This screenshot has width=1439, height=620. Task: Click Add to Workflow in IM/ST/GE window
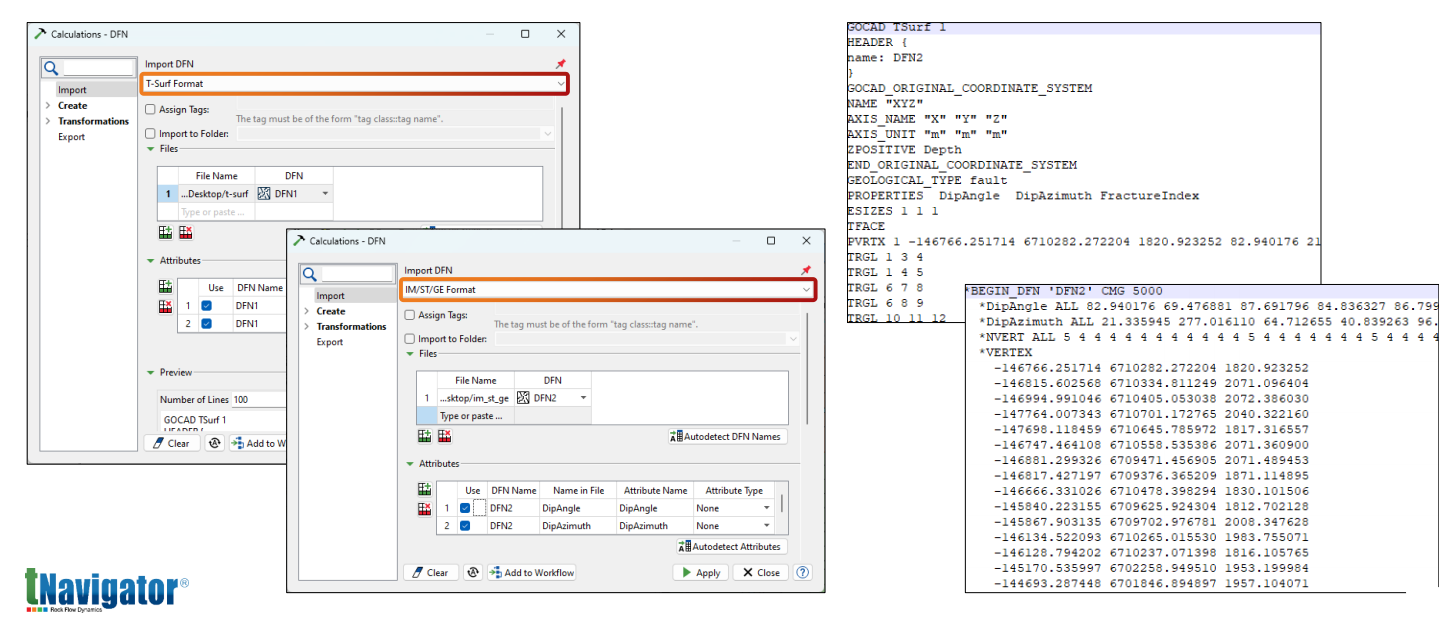[532, 573]
